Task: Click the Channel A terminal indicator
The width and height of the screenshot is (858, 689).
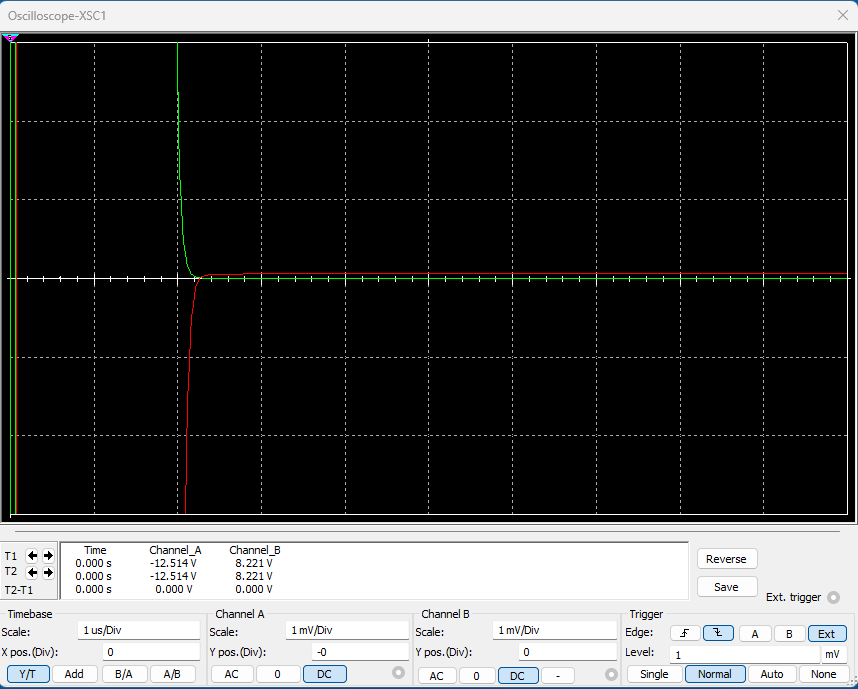Action: (399, 673)
